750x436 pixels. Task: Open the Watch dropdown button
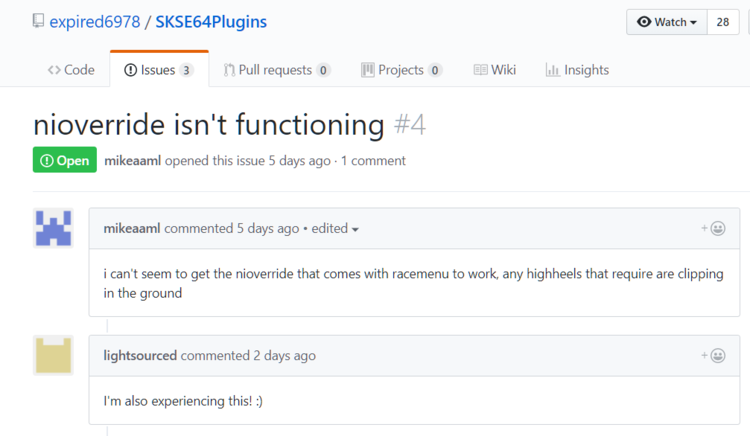(667, 22)
